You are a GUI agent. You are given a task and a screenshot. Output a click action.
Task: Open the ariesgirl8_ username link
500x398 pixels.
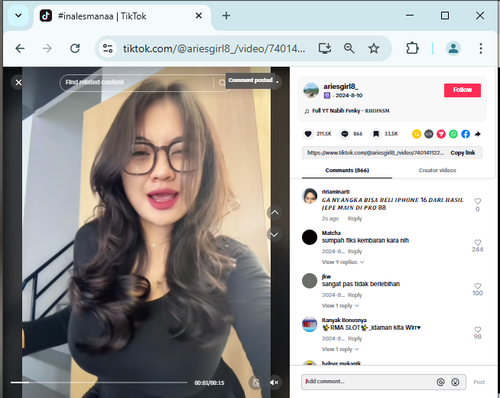[x=341, y=87]
